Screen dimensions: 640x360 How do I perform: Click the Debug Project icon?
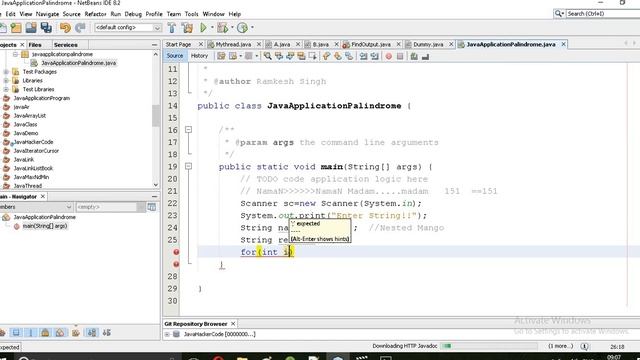click(222, 28)
